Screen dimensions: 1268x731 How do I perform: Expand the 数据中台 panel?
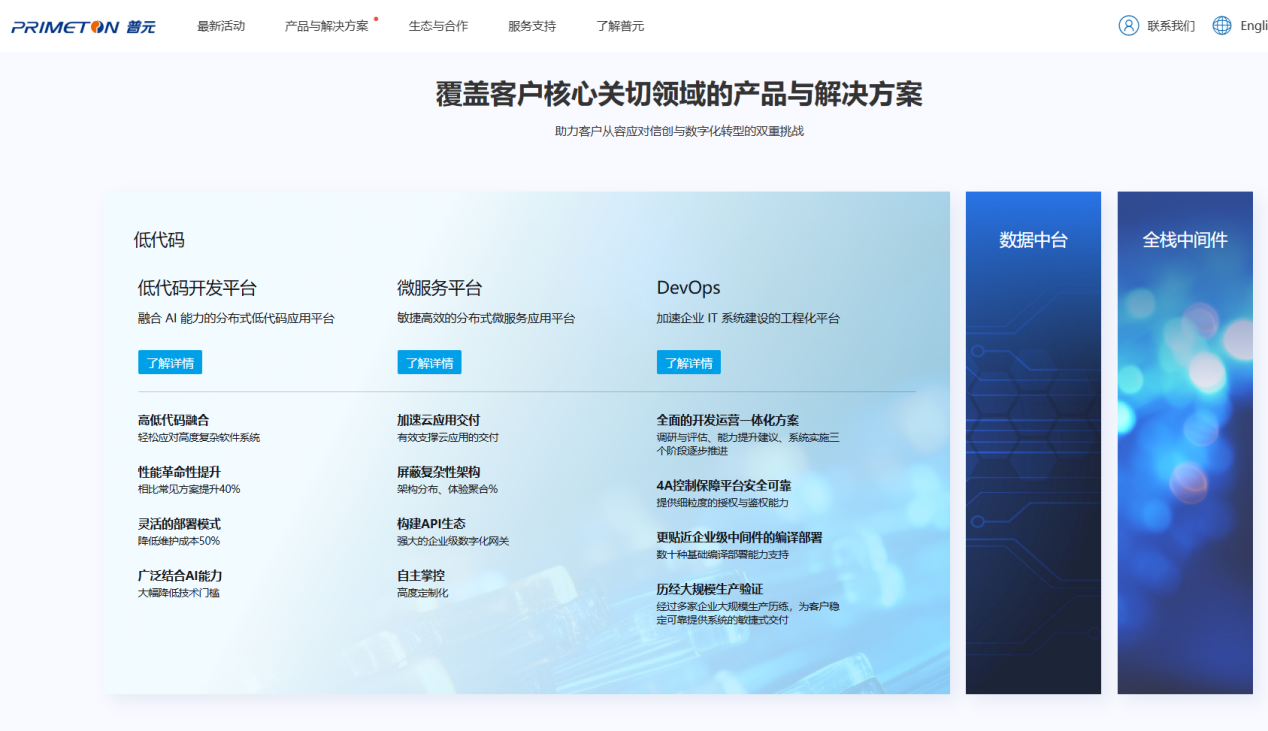(1033, 442)
